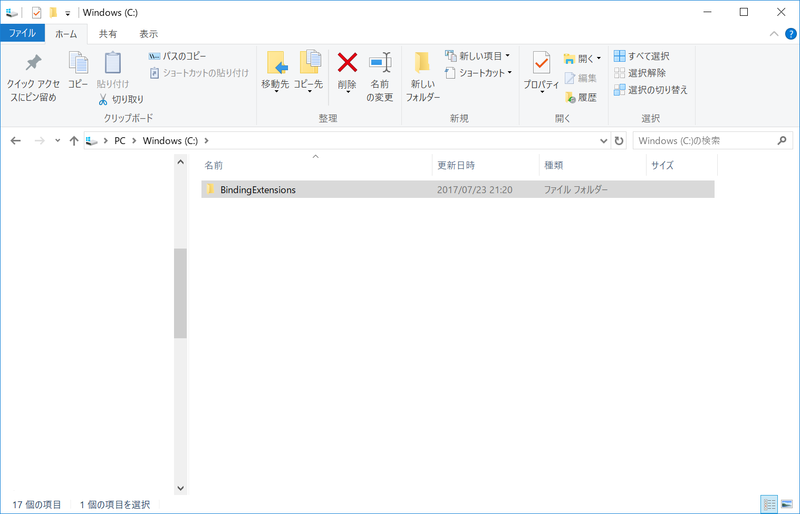Click the drive icon in the title bar
Screen dimensions: 800x514
click(x=11, y=13)
